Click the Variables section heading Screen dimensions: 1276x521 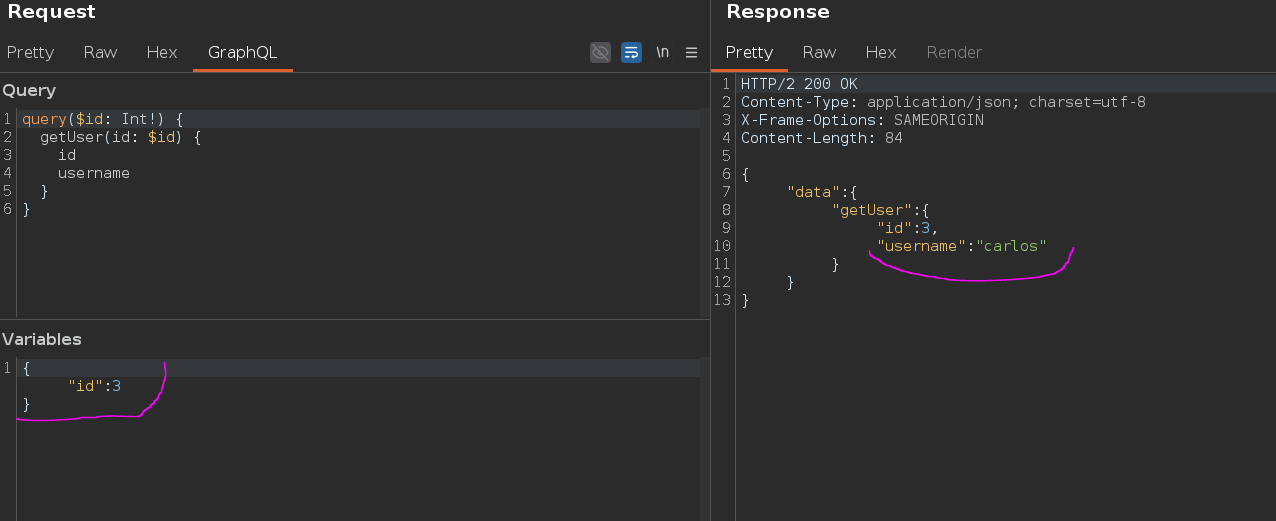pyautogui.click(x=42, y=340)
